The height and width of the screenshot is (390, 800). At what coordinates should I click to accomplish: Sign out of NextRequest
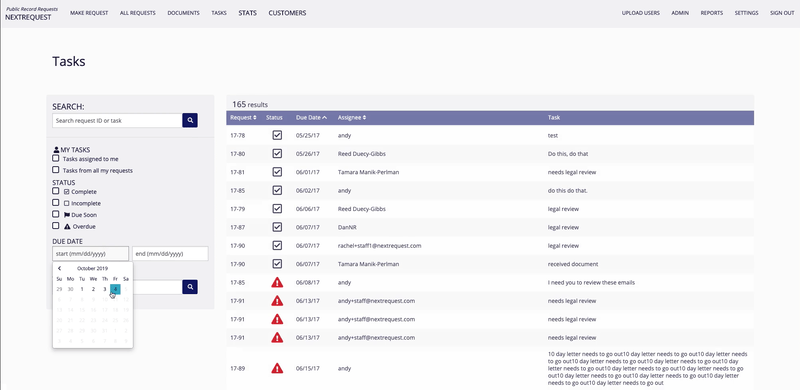pos(782,13)
